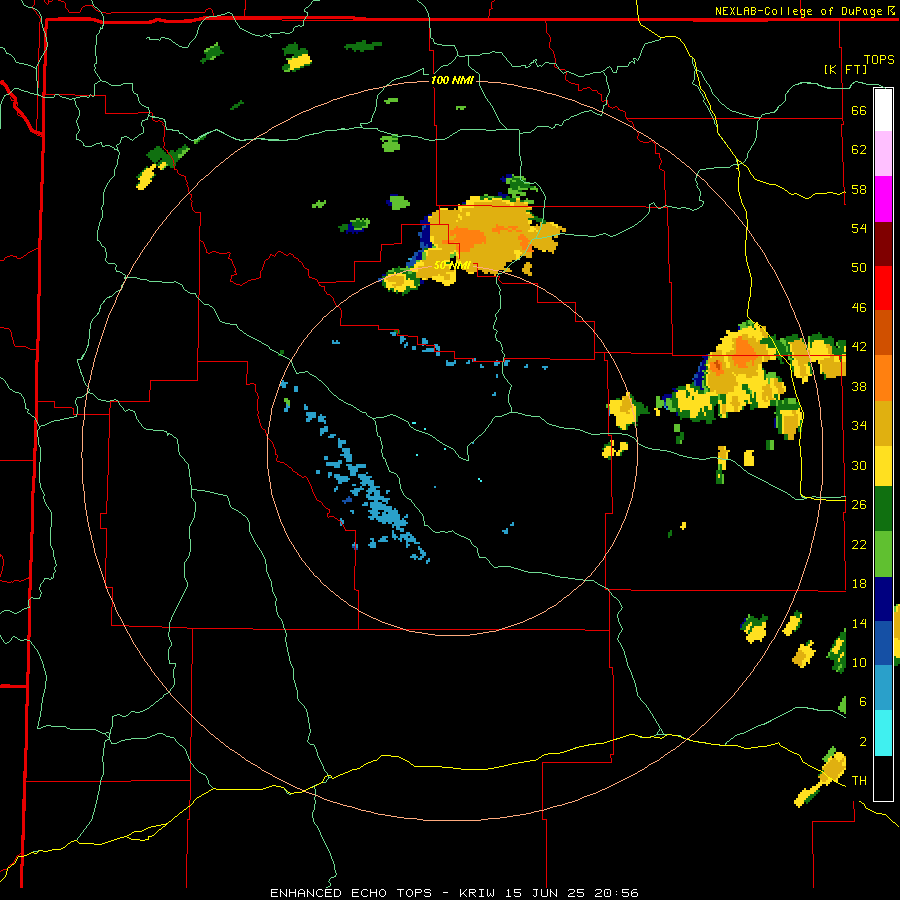
Task: Click the white swatch in the tops legend
Action: (x=883, y=110)
